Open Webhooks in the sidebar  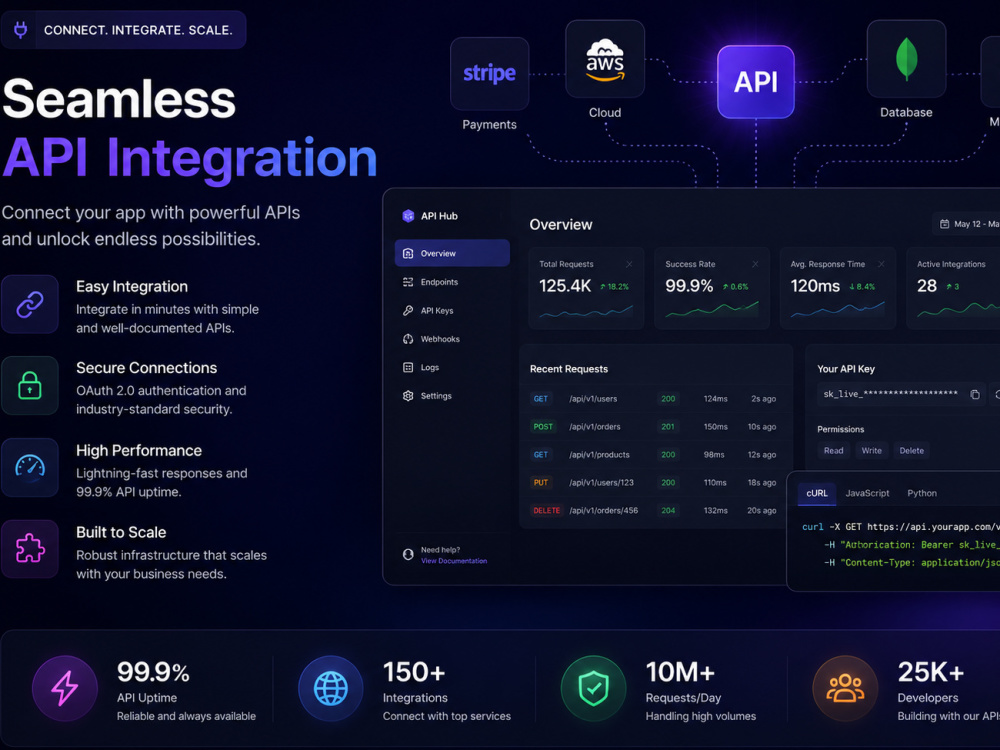[x=452, y=339]
